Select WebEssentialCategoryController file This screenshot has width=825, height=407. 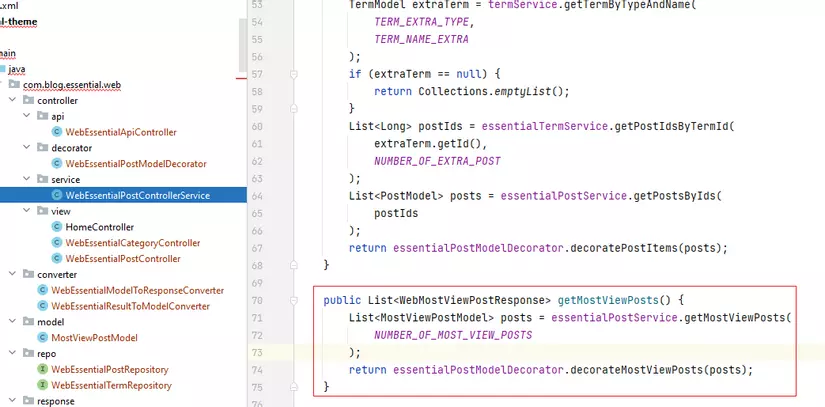click(132, 243)
